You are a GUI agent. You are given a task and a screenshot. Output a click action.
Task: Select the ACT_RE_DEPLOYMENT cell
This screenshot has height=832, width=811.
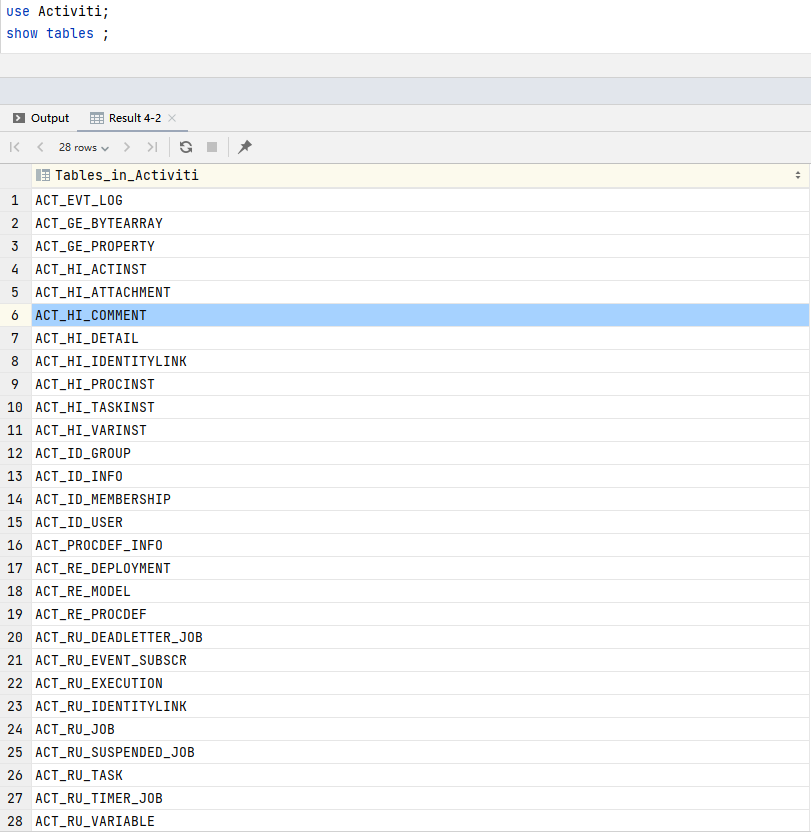tap(420, 568)
